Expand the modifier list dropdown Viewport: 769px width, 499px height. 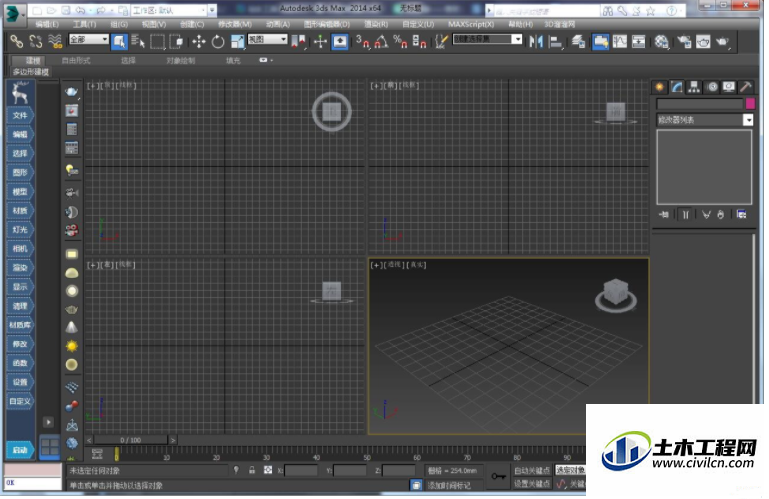748,120
